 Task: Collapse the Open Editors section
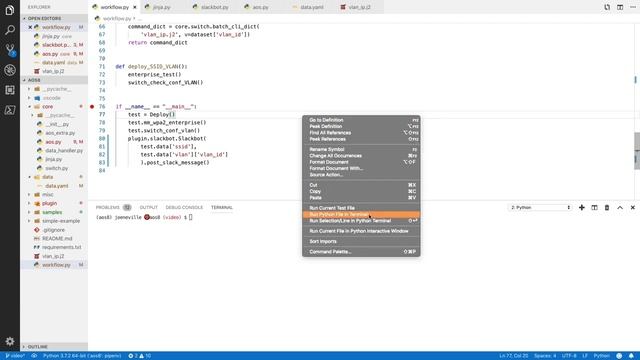click(x=54, y=18)
